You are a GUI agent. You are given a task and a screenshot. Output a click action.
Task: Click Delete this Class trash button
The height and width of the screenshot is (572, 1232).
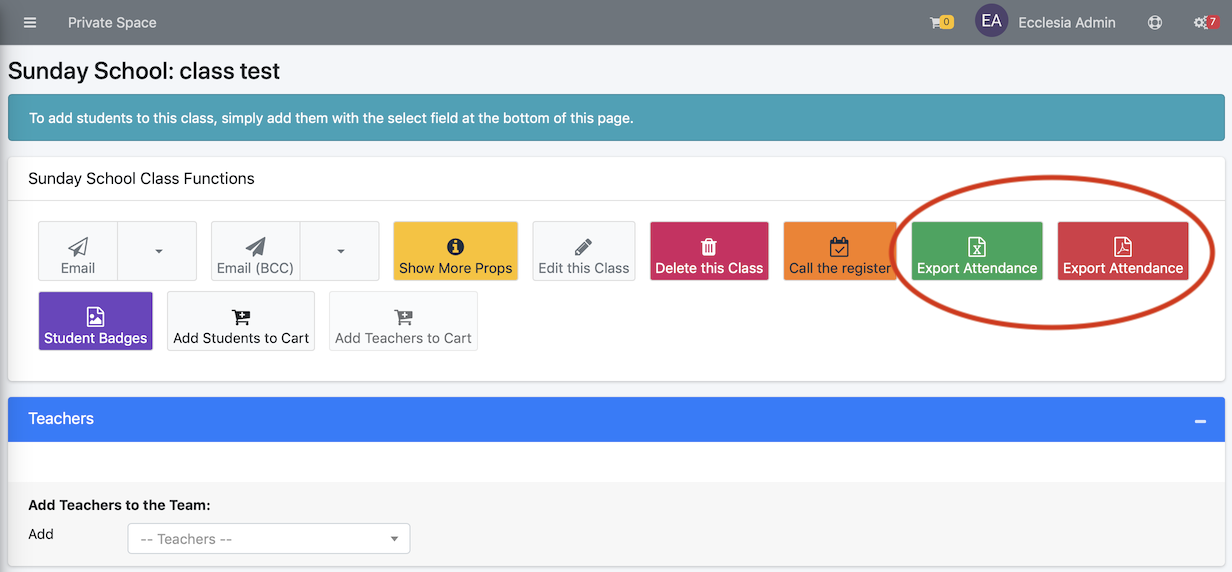click(709, 251)
